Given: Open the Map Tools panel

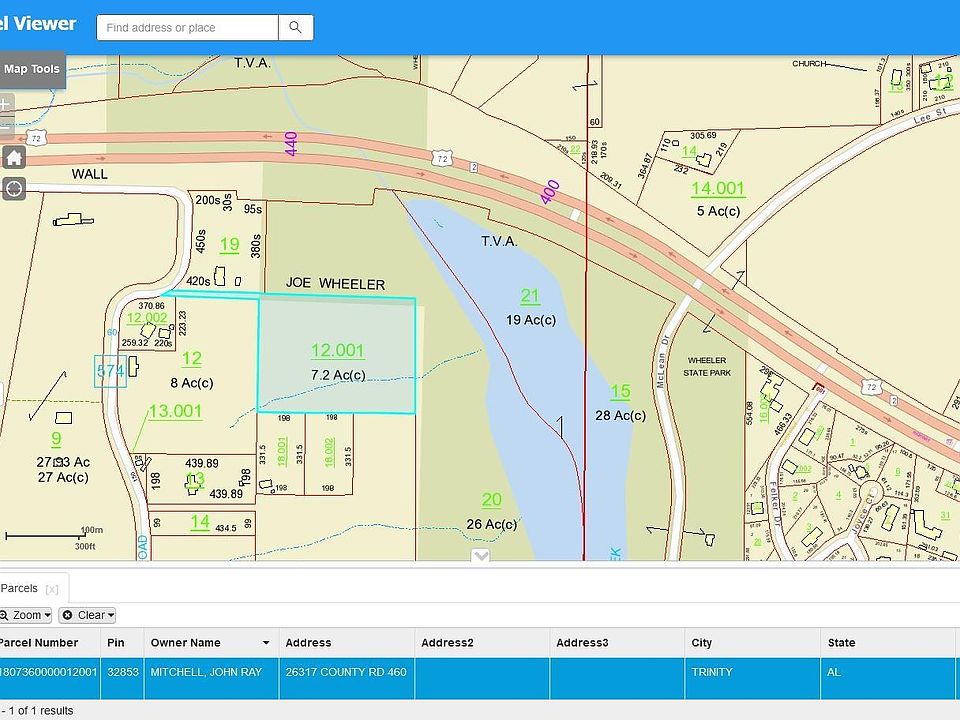Looking at the screenshot, I should pos(31,69).
